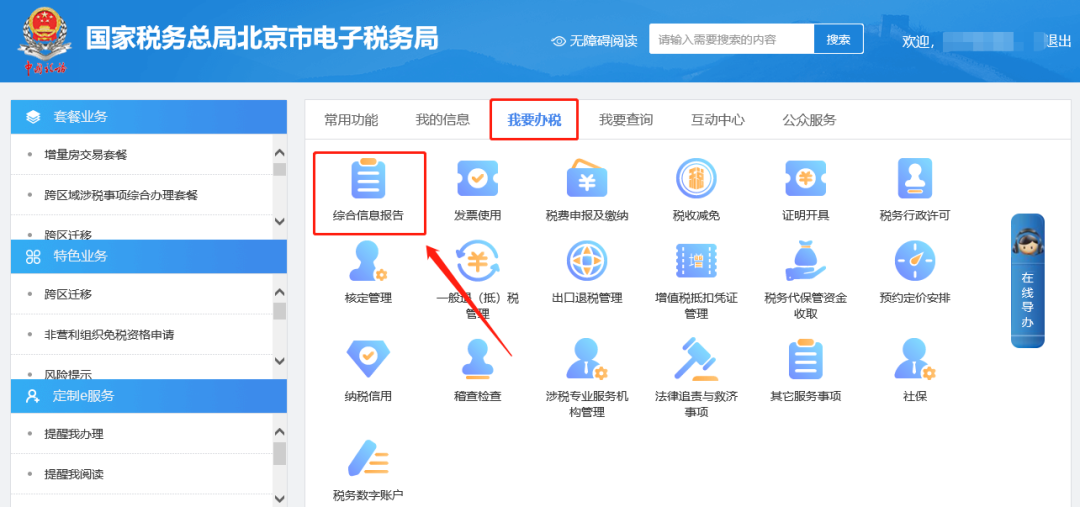Image resolution: width=1080 pixels, height=507 pixels.
Task: Open 提醒我阅读 link
Action: point(74,474)
